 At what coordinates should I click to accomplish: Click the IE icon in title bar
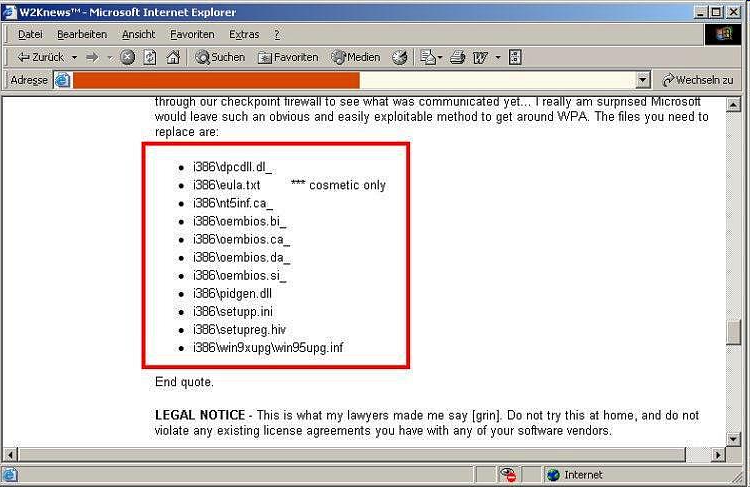click(x=9, y=12)
